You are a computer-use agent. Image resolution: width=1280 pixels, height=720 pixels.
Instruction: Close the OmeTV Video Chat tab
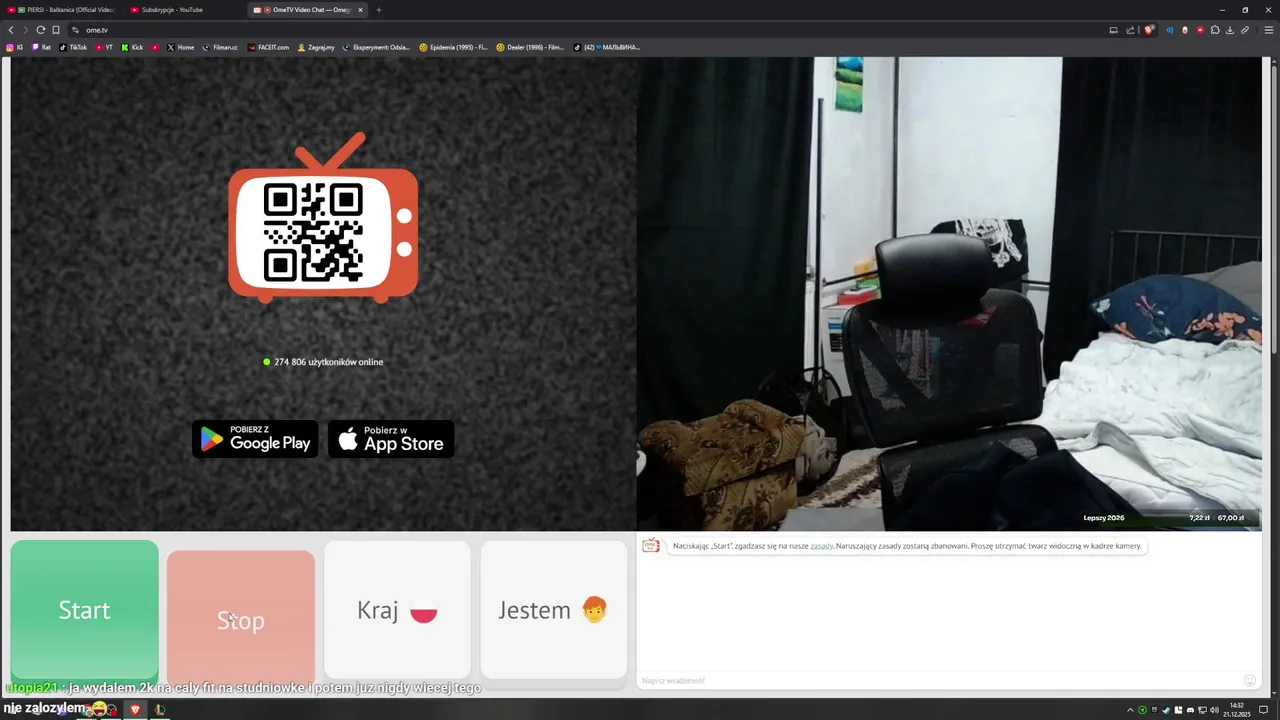(361, 10)
